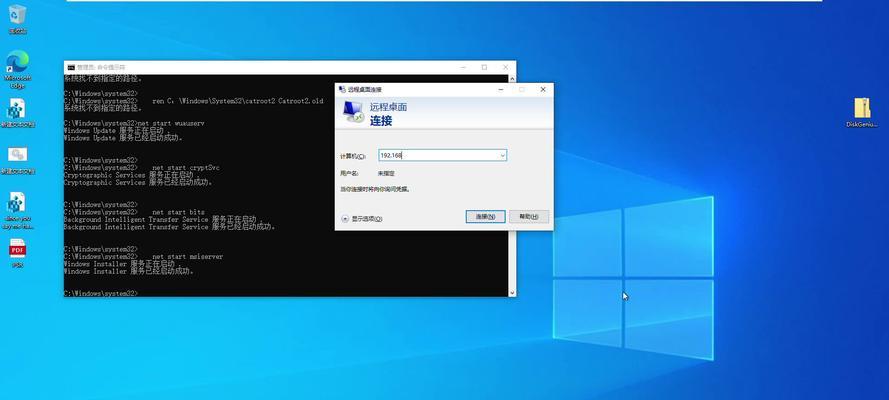Minimize the Command Prompt window

[464, 67]
